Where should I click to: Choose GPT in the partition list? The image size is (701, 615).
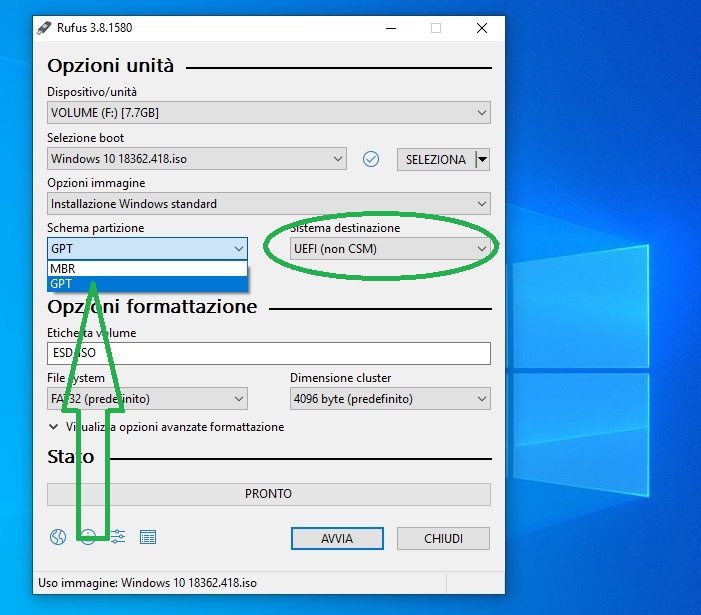pyautogui.click(x=147, y=284)
